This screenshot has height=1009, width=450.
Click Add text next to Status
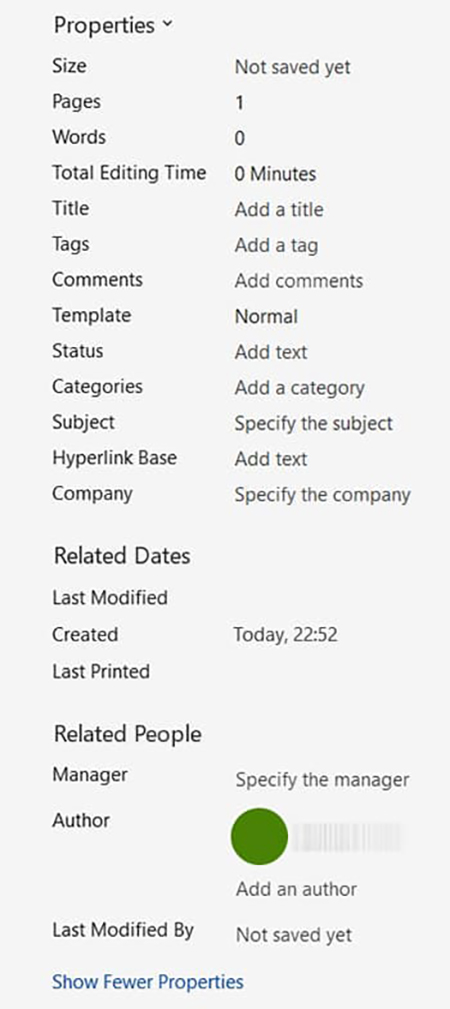pyautogui.click(x=271, y=352)
